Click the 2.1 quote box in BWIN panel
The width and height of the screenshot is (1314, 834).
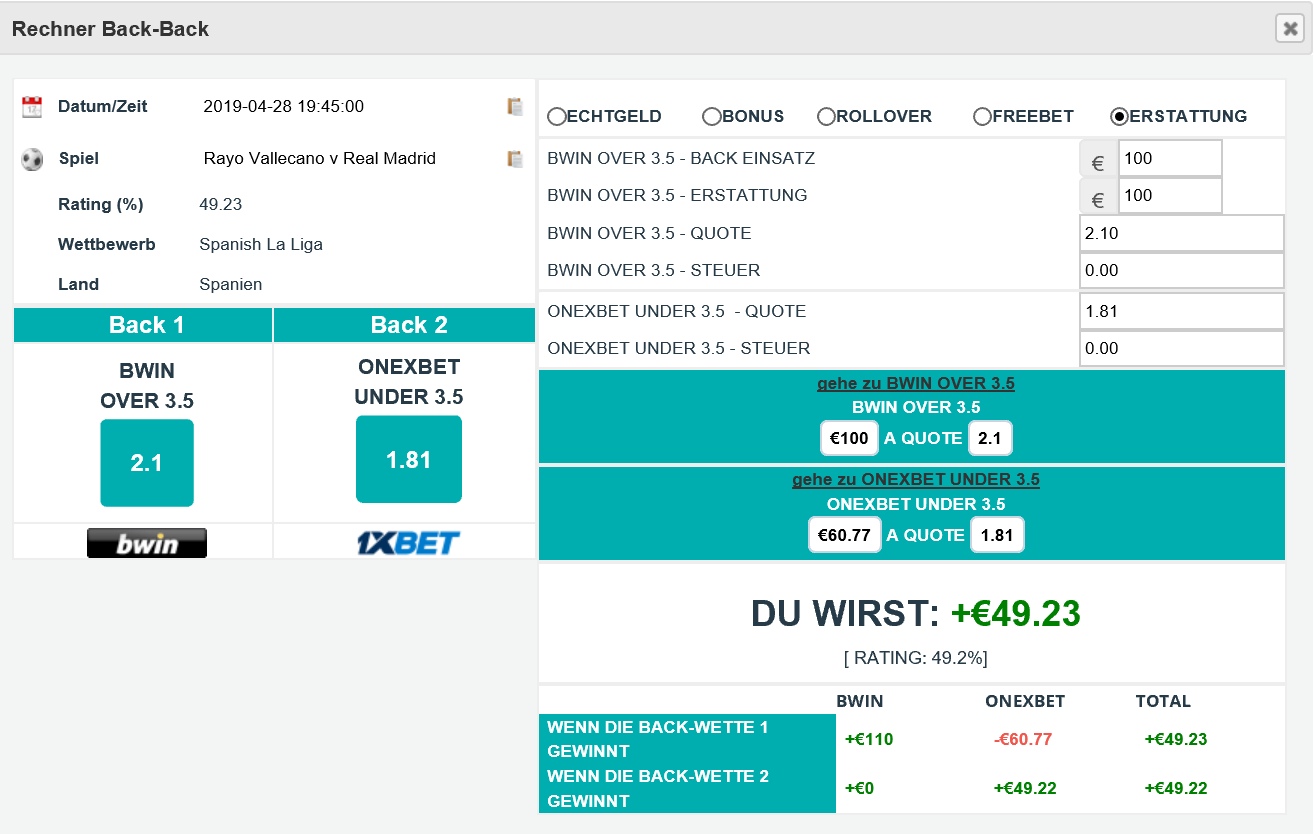click(990, 438)
